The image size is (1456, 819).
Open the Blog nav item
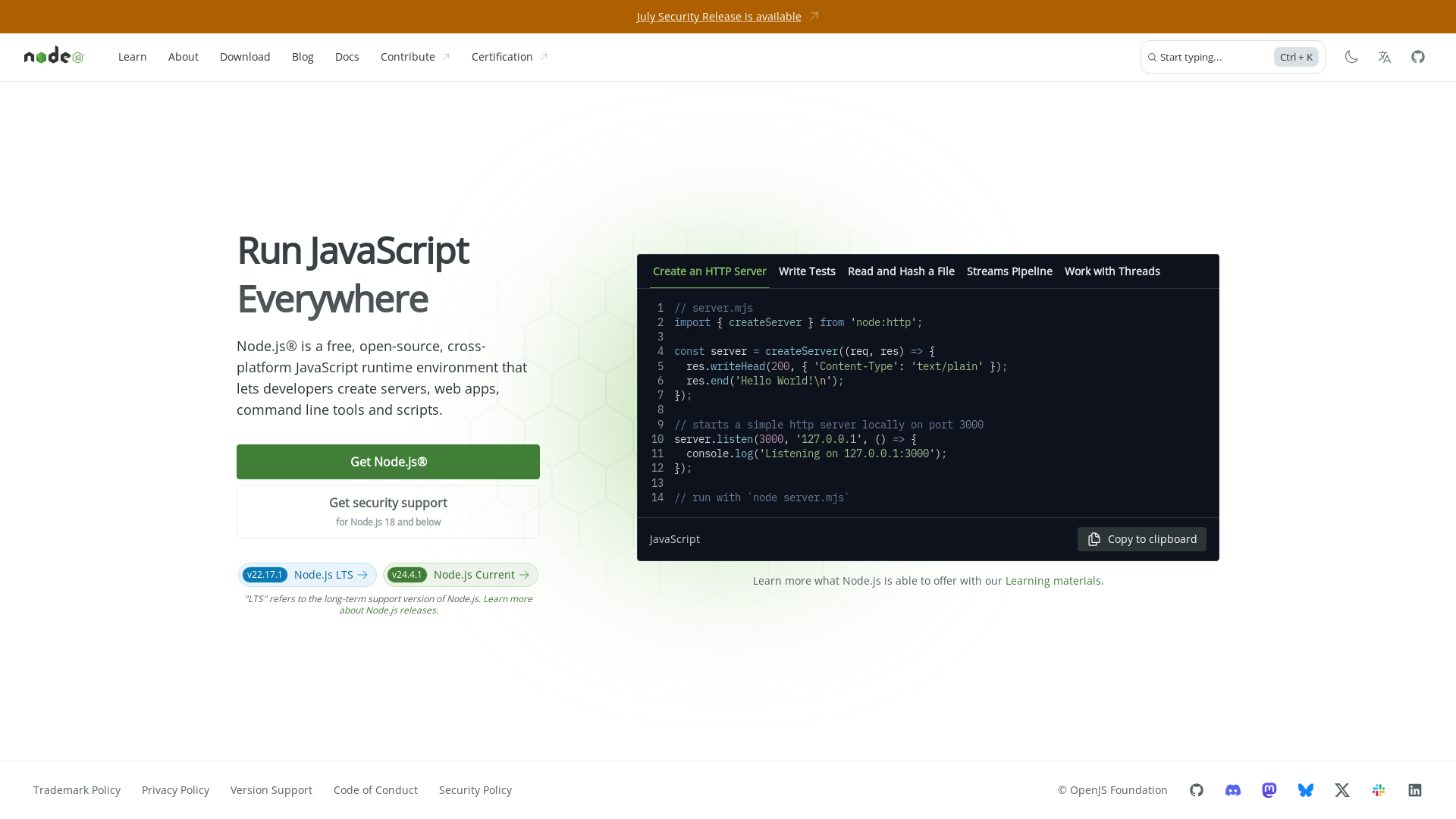[x=303, y=57]
